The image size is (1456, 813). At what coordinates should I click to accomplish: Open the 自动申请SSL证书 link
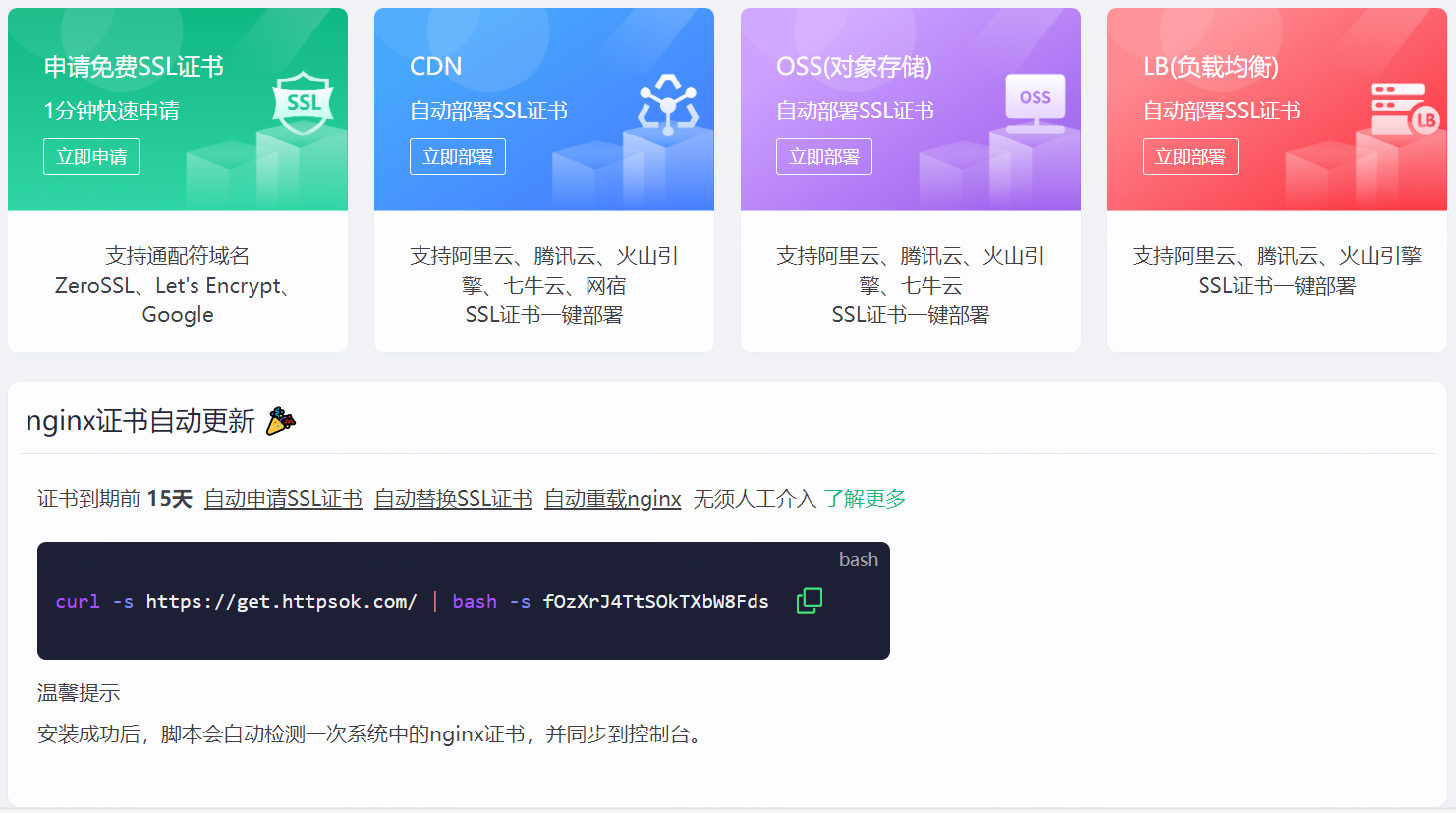point(283,499)
